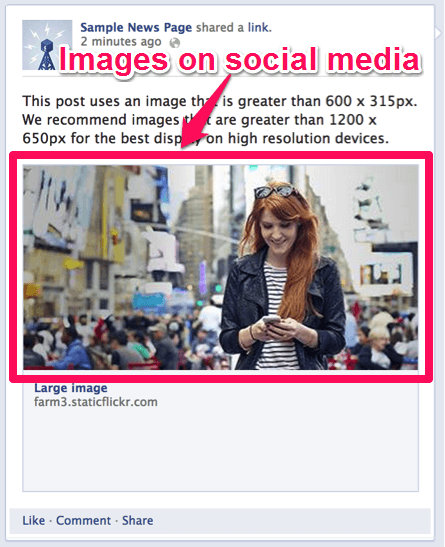Viewport: 445px width, 547px height.
Task: Click the sunglasses on the woman's head
Action: [x=276, y=192]
